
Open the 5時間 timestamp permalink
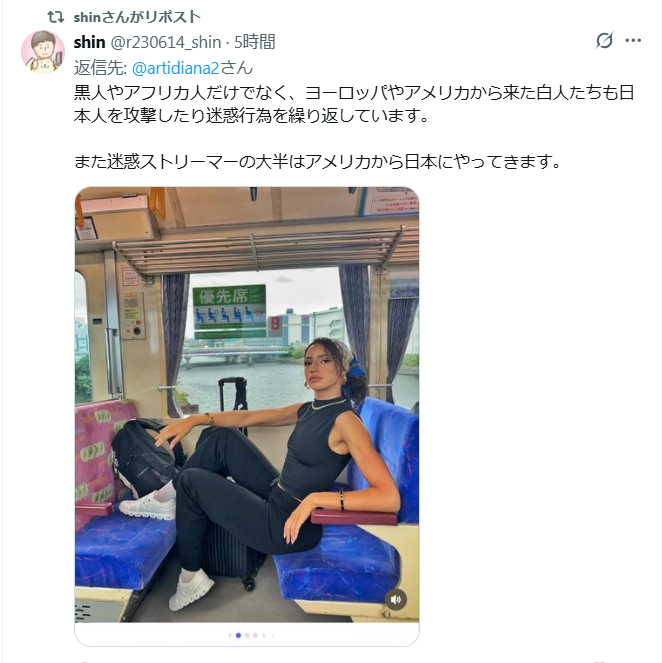point(254,42)
